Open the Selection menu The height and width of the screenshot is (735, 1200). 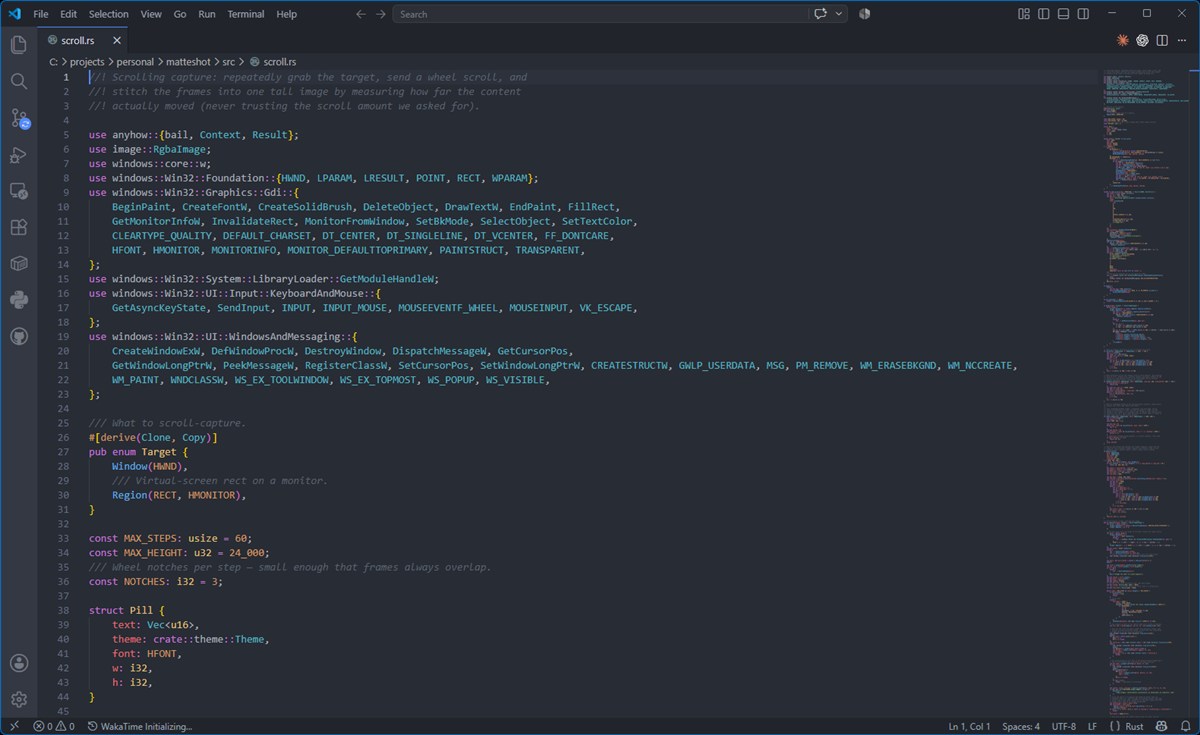[108, 14]
